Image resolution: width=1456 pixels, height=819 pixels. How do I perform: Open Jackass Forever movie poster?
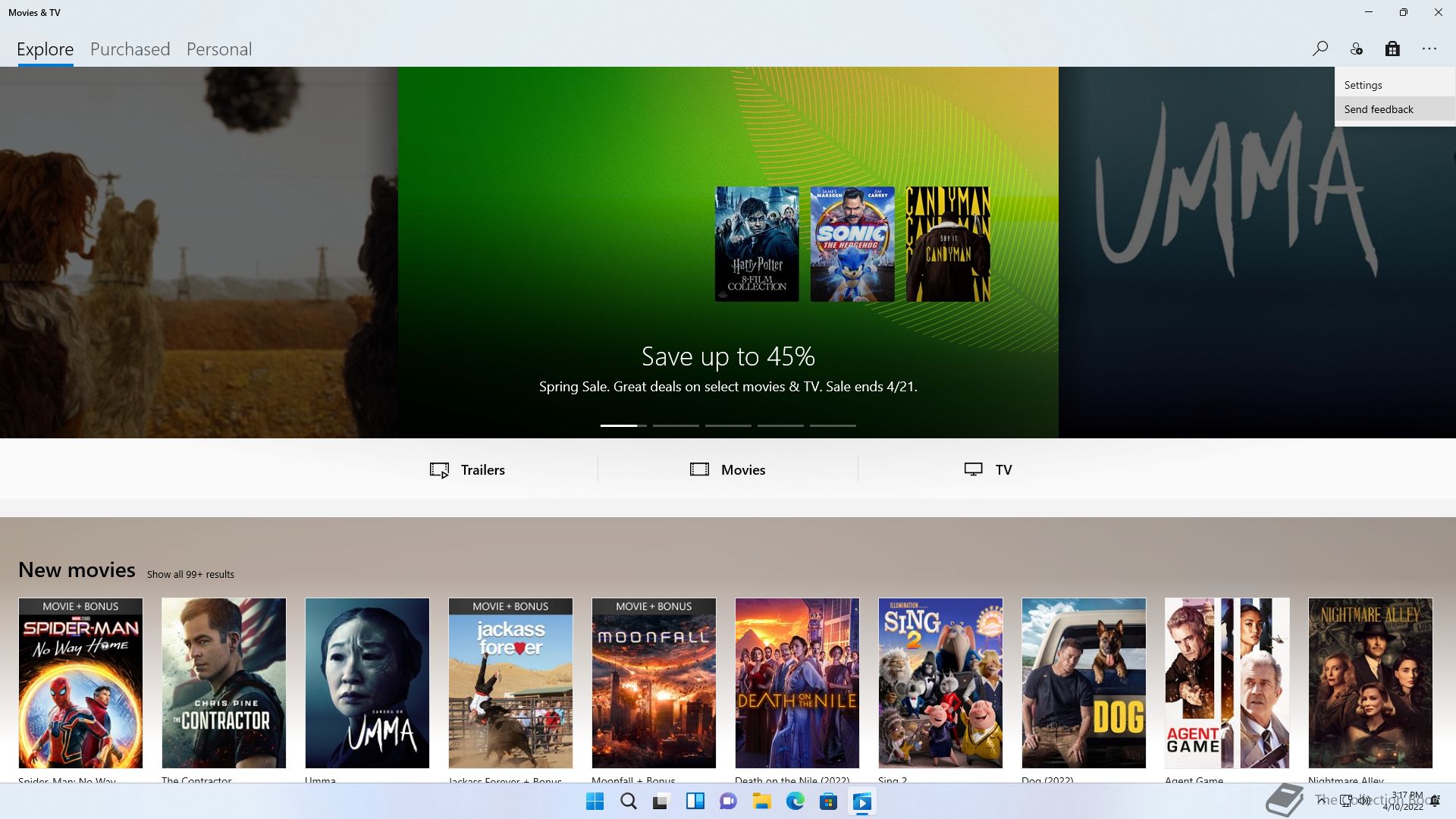[510, 683]
